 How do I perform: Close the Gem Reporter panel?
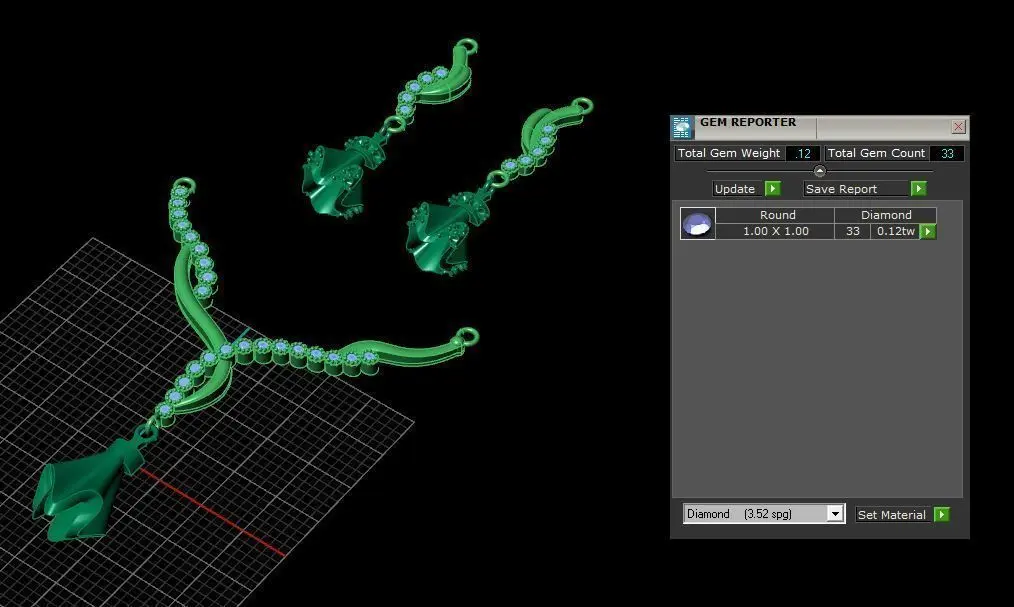(x=958, y=127)
